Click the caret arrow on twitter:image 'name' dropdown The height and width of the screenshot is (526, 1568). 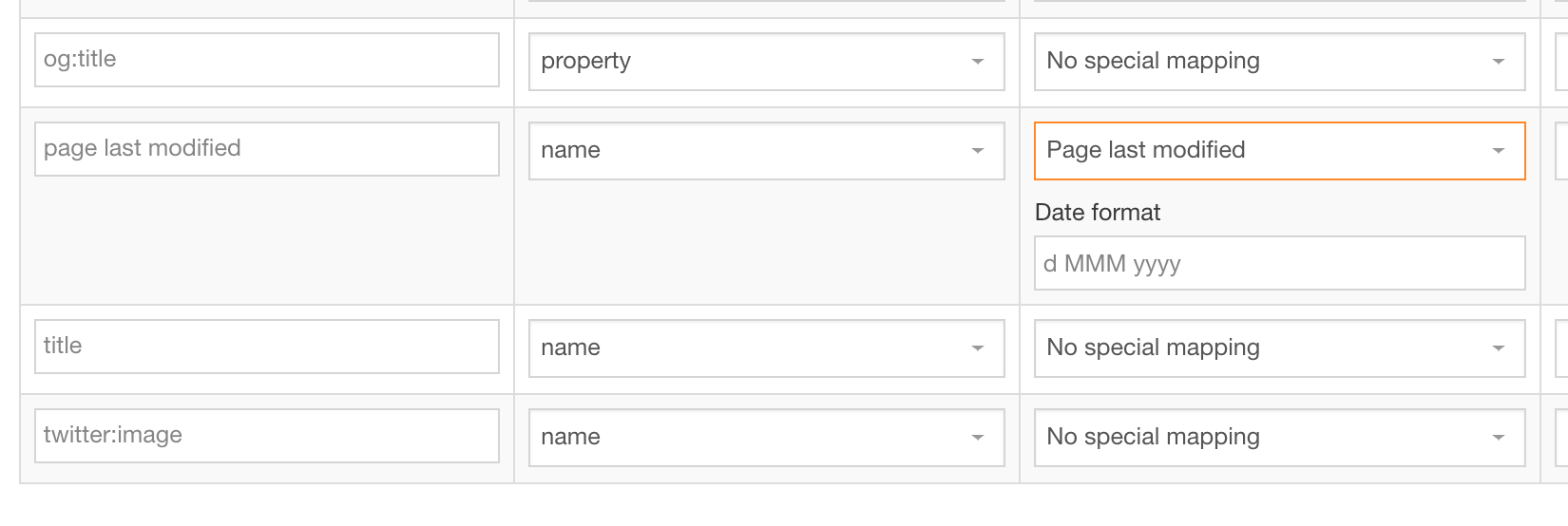tap(977, 438)
